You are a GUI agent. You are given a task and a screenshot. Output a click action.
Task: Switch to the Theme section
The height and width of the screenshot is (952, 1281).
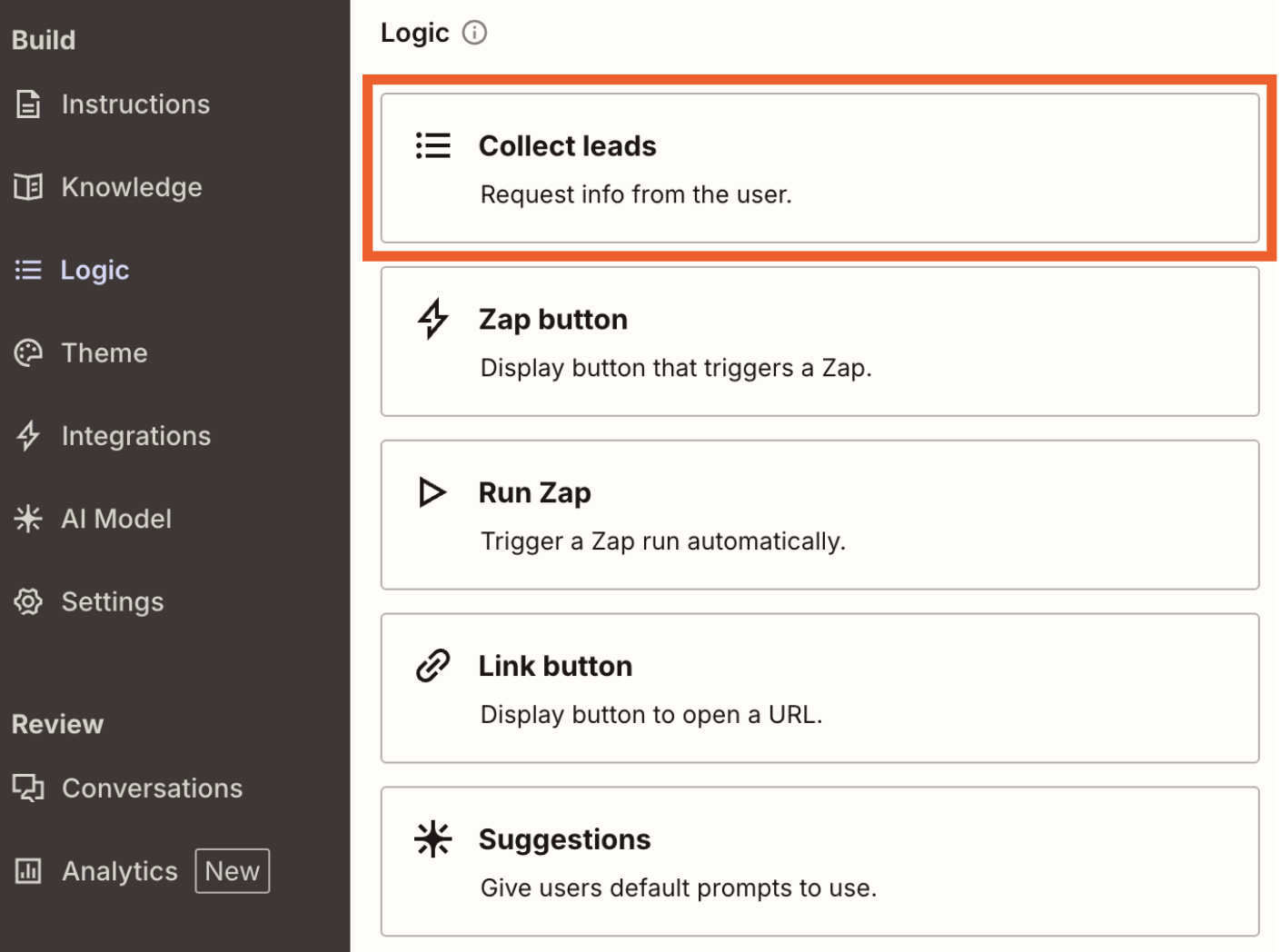point(104,352)
